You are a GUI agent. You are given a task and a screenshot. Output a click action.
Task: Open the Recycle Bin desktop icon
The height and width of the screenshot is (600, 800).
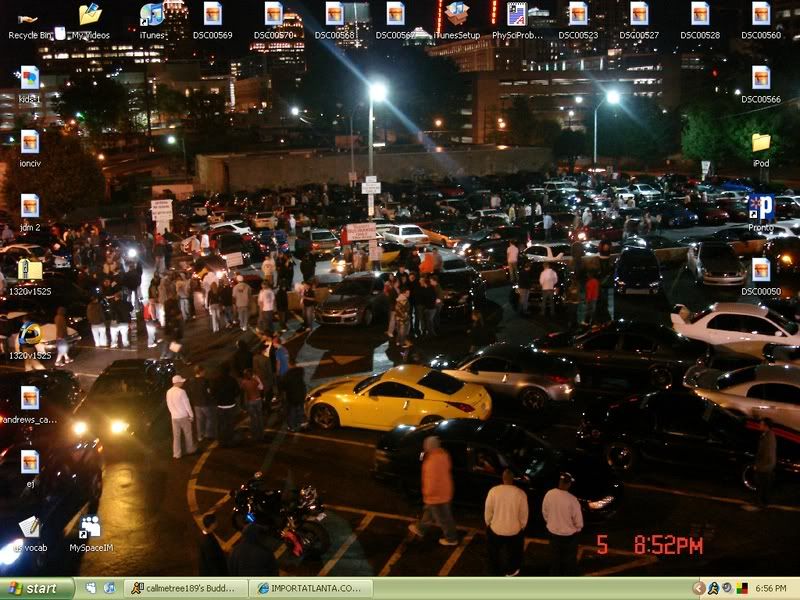tap(27, 17)
